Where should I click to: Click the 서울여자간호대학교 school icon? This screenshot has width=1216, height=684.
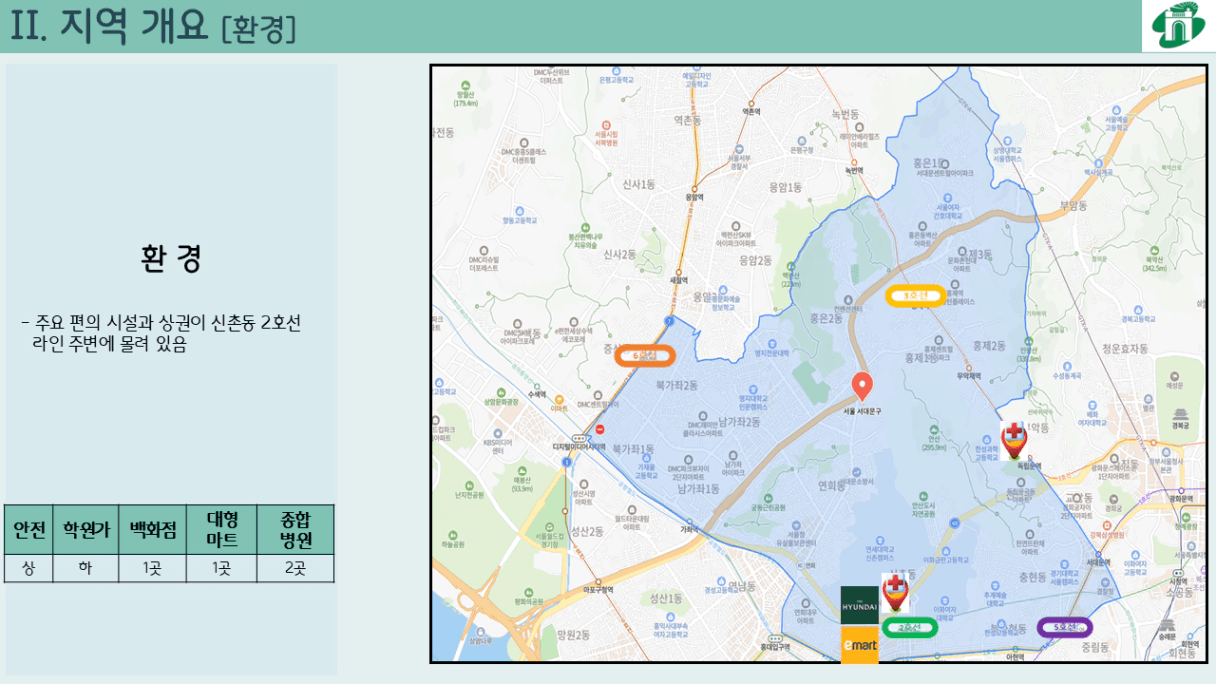pyautogui.click(x=948, y=198)
